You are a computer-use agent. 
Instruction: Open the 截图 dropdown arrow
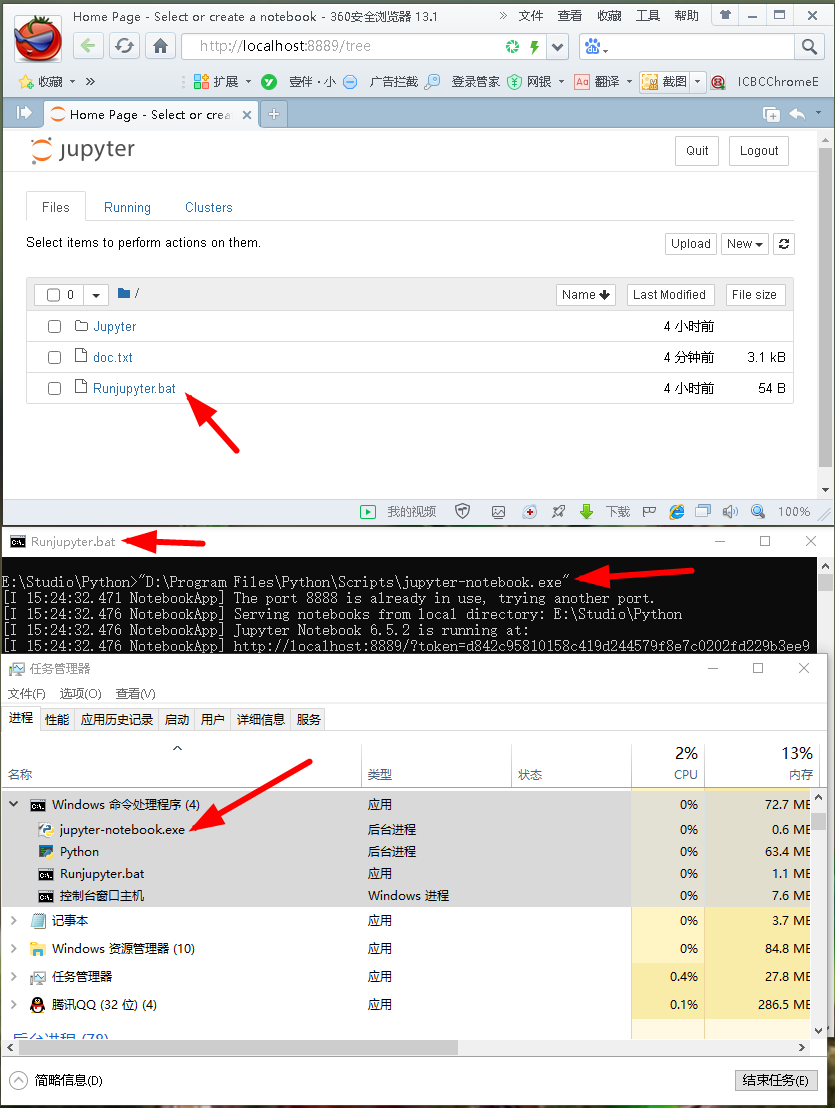[697, 82]
